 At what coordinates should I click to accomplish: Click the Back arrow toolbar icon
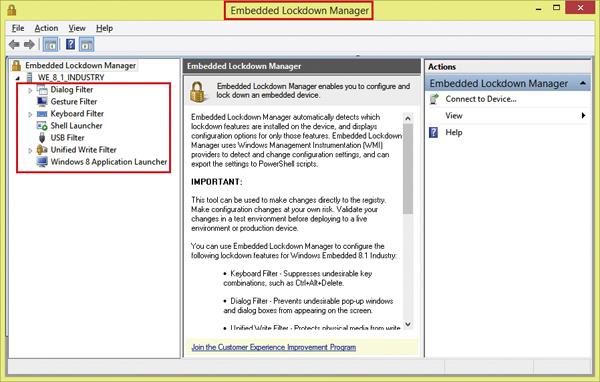14,45
